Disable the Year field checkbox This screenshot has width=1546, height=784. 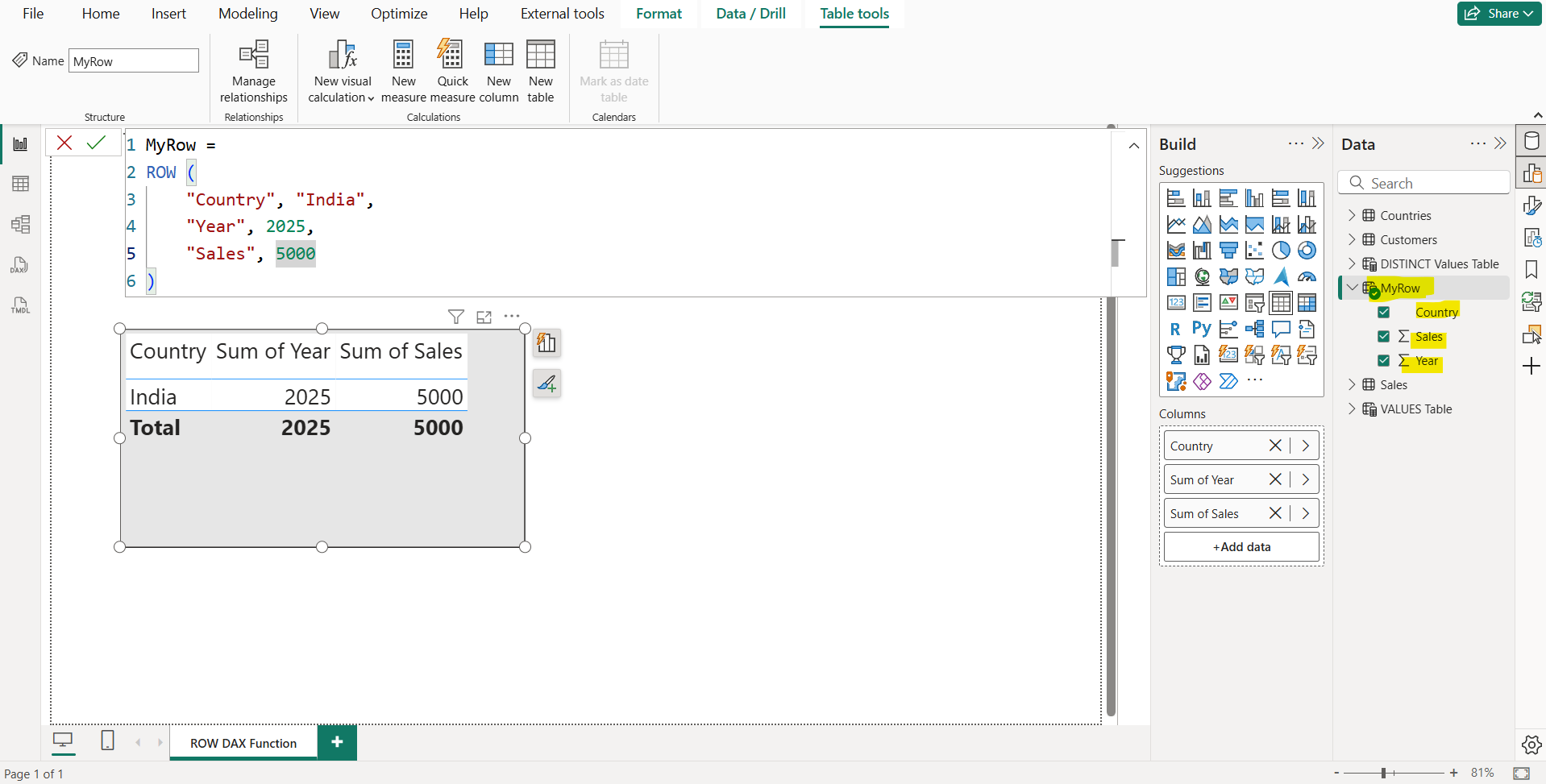[1383, 360]
